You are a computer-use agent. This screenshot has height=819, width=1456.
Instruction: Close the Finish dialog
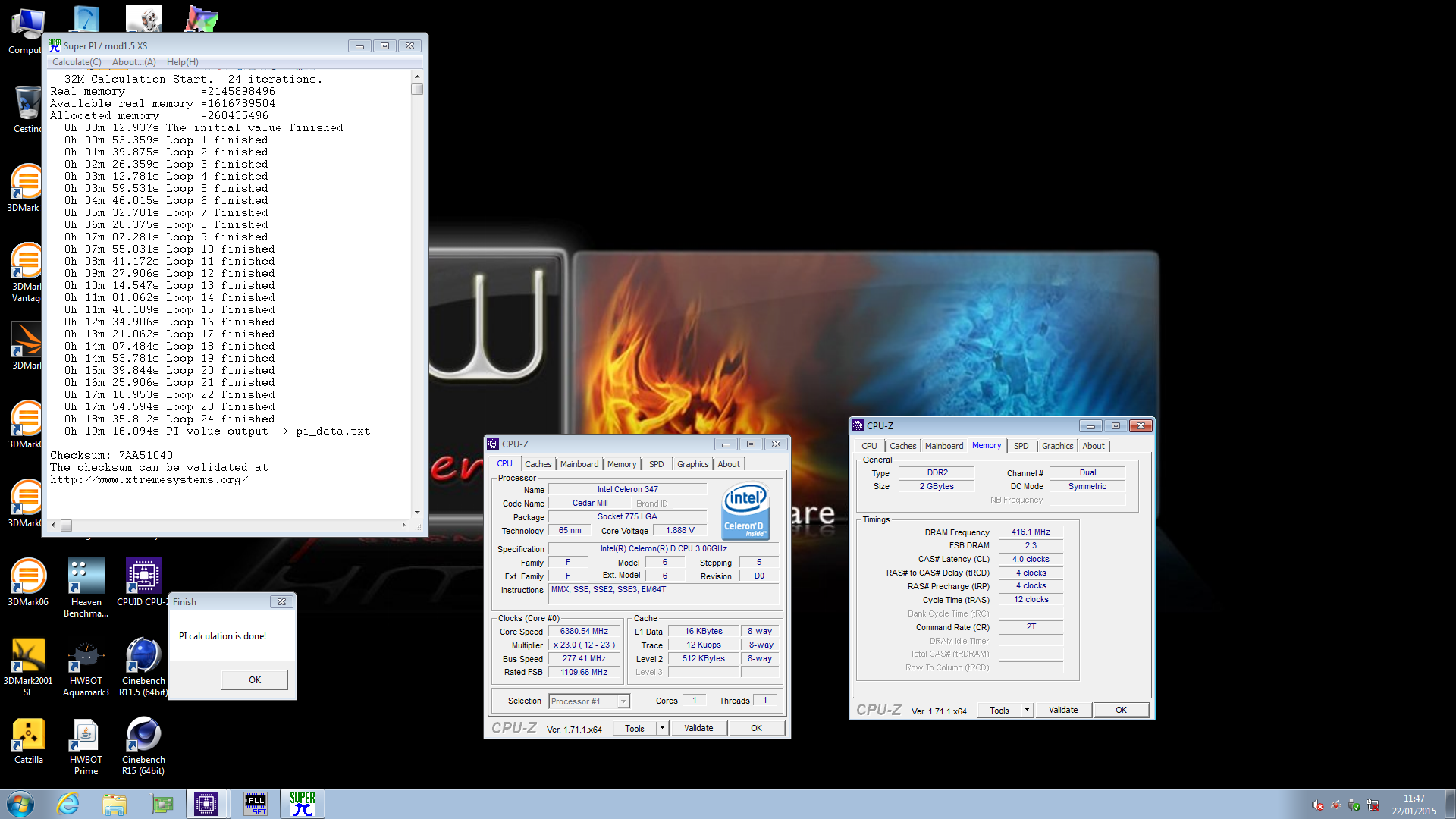point(281,602)
